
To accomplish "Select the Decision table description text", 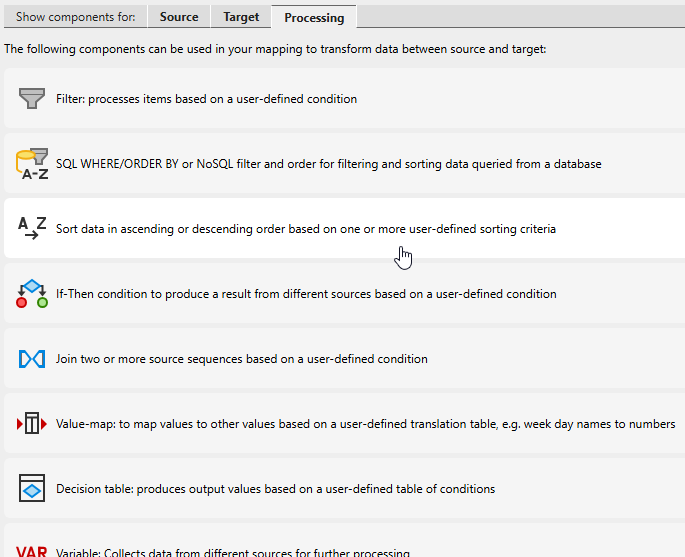I will click(x=275, y=489).
